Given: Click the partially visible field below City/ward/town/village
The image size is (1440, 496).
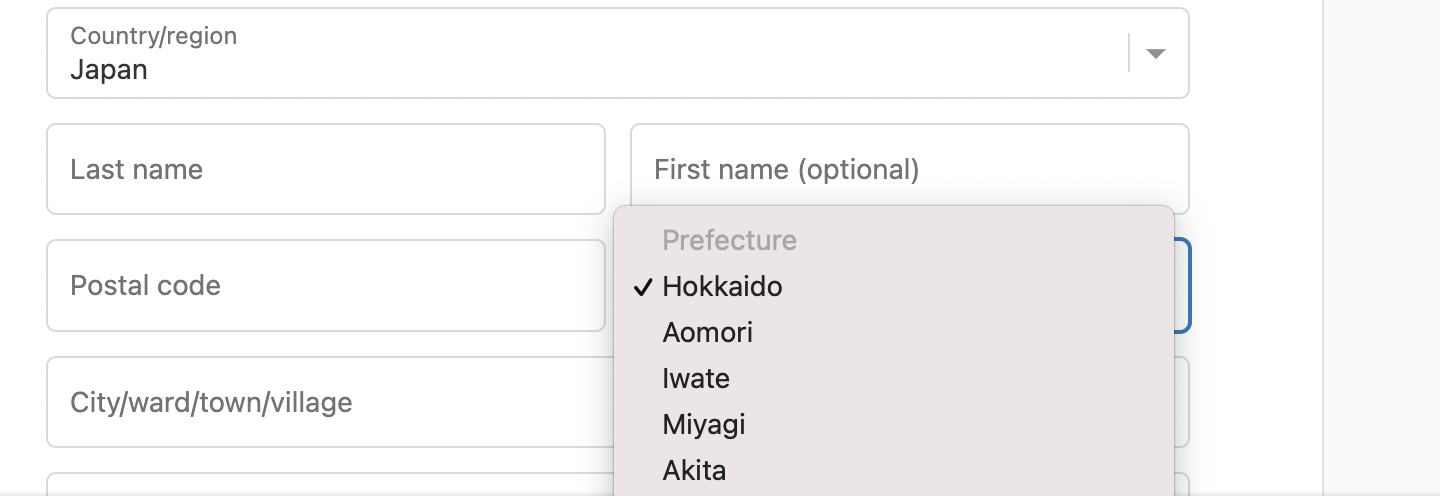Looking at the screenshot, I should (325, 484).
